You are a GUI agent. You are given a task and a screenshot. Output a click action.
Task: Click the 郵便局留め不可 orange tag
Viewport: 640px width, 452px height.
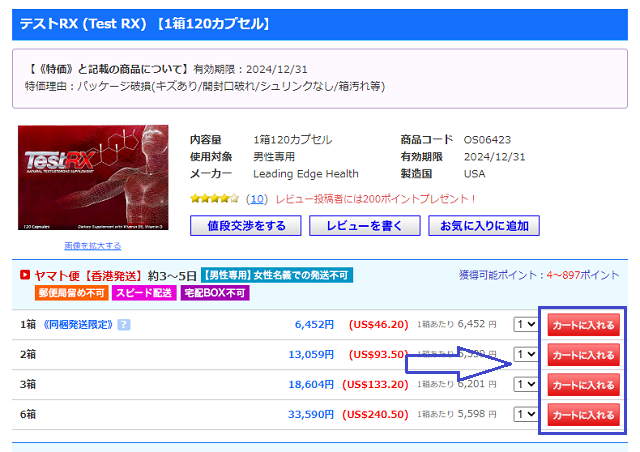pos(71,293)
